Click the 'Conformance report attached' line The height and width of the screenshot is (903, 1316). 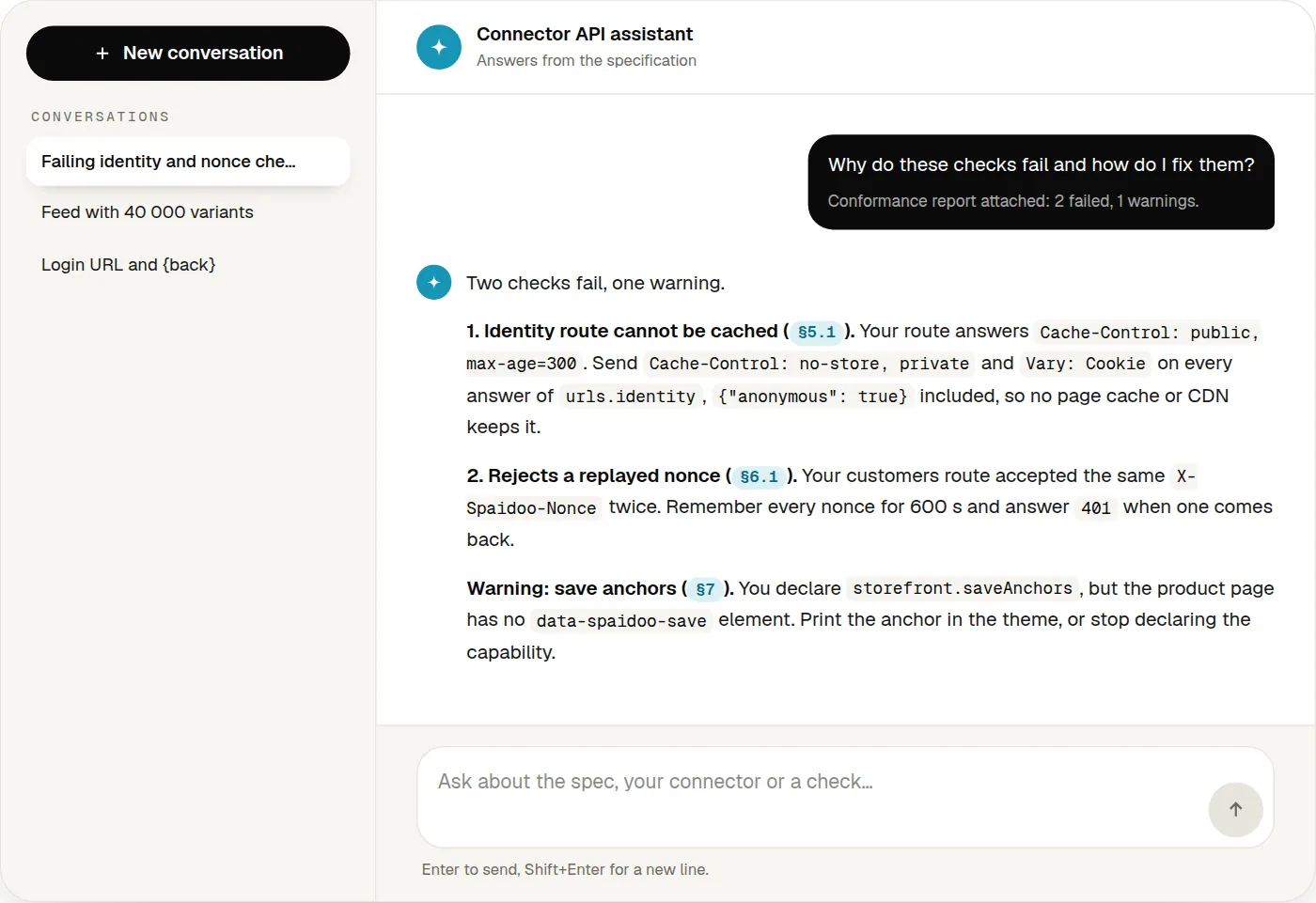pyautogui.click(x=1013, y=201)
